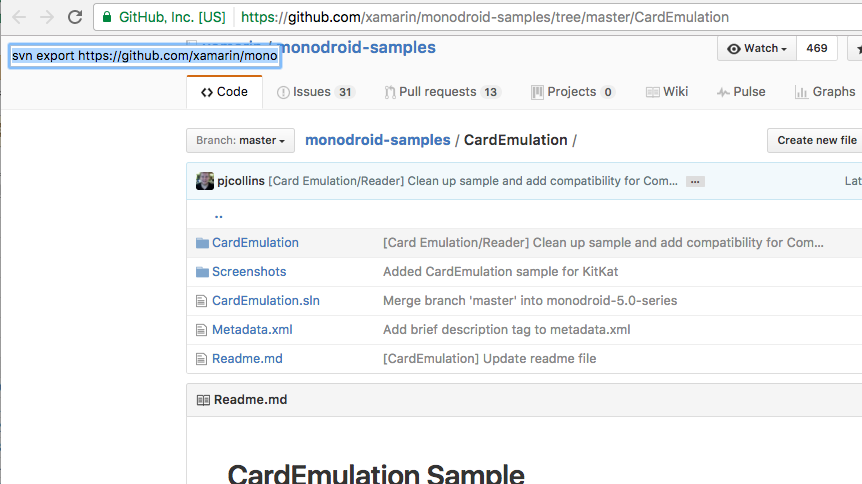Click monodroid-samples breadcrumb link

(378, 140)
